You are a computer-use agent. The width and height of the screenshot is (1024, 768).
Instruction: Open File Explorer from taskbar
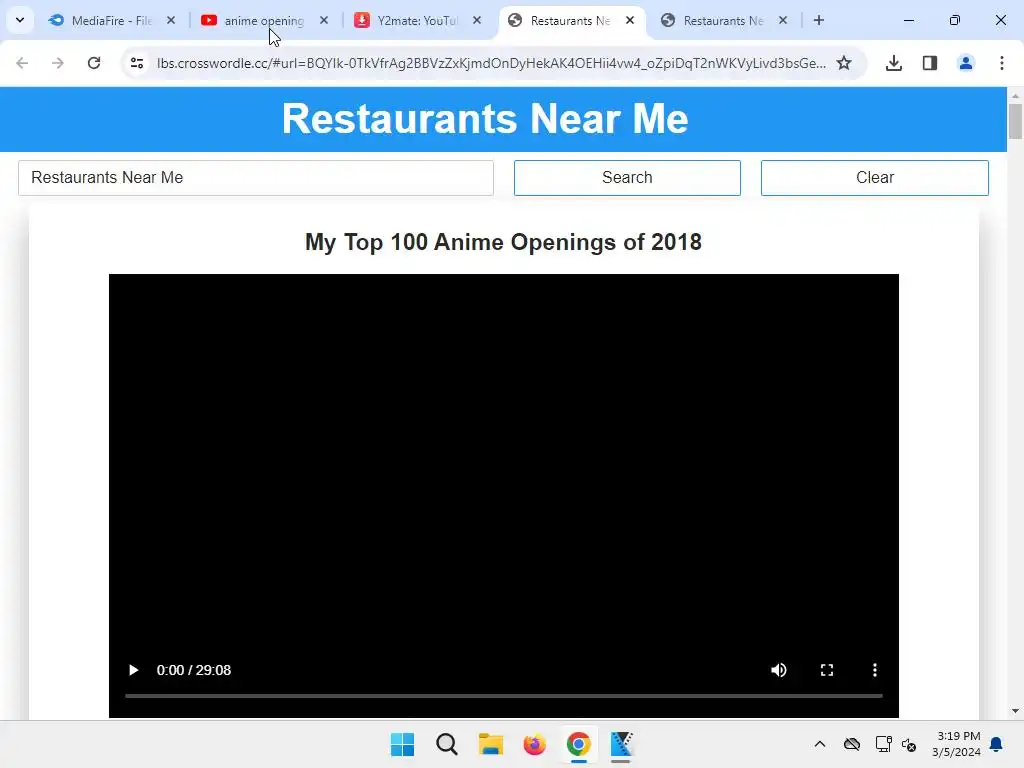coord(490,744)
